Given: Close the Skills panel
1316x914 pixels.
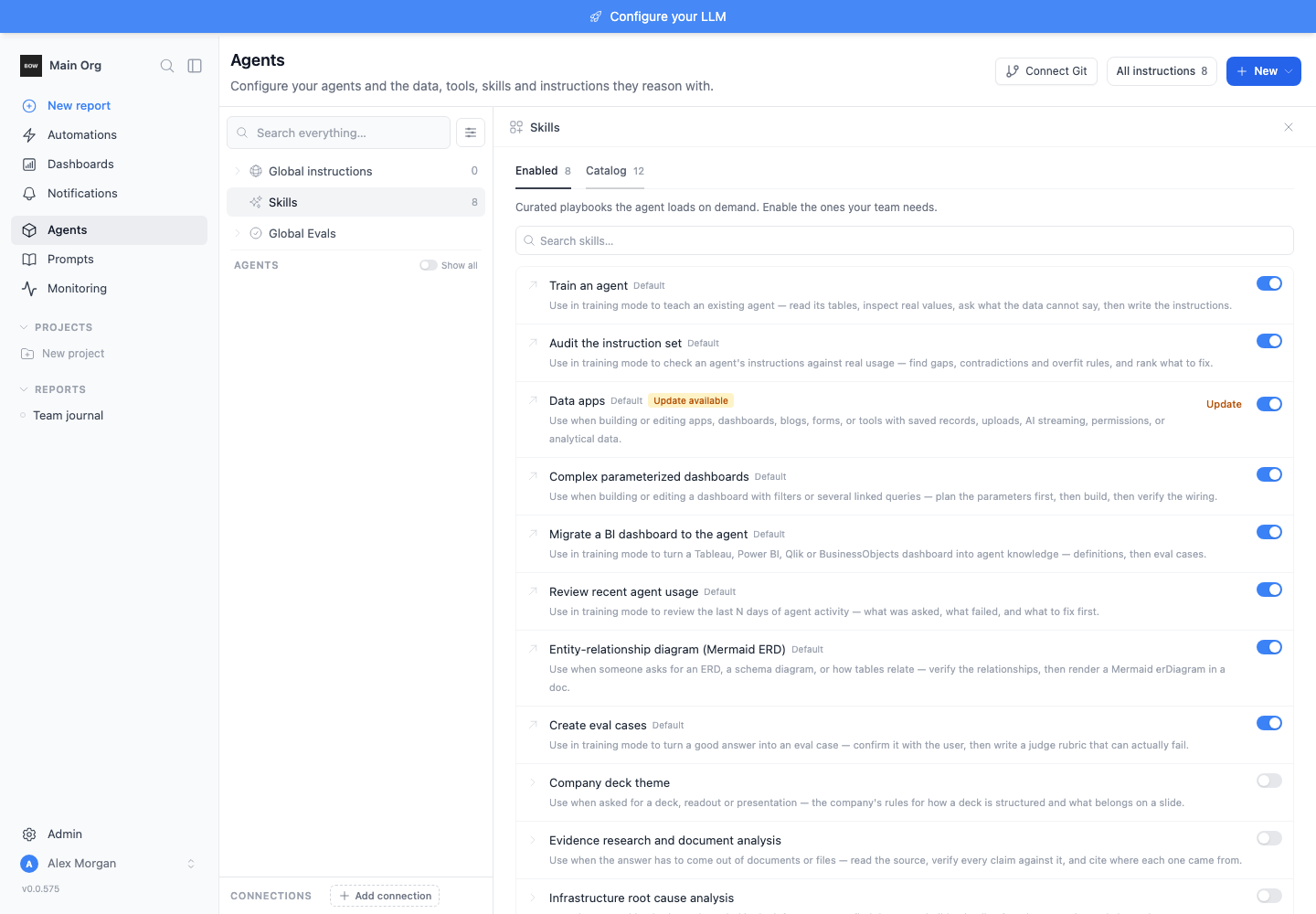Looking at the screenshot, I should coord(1289,127).
